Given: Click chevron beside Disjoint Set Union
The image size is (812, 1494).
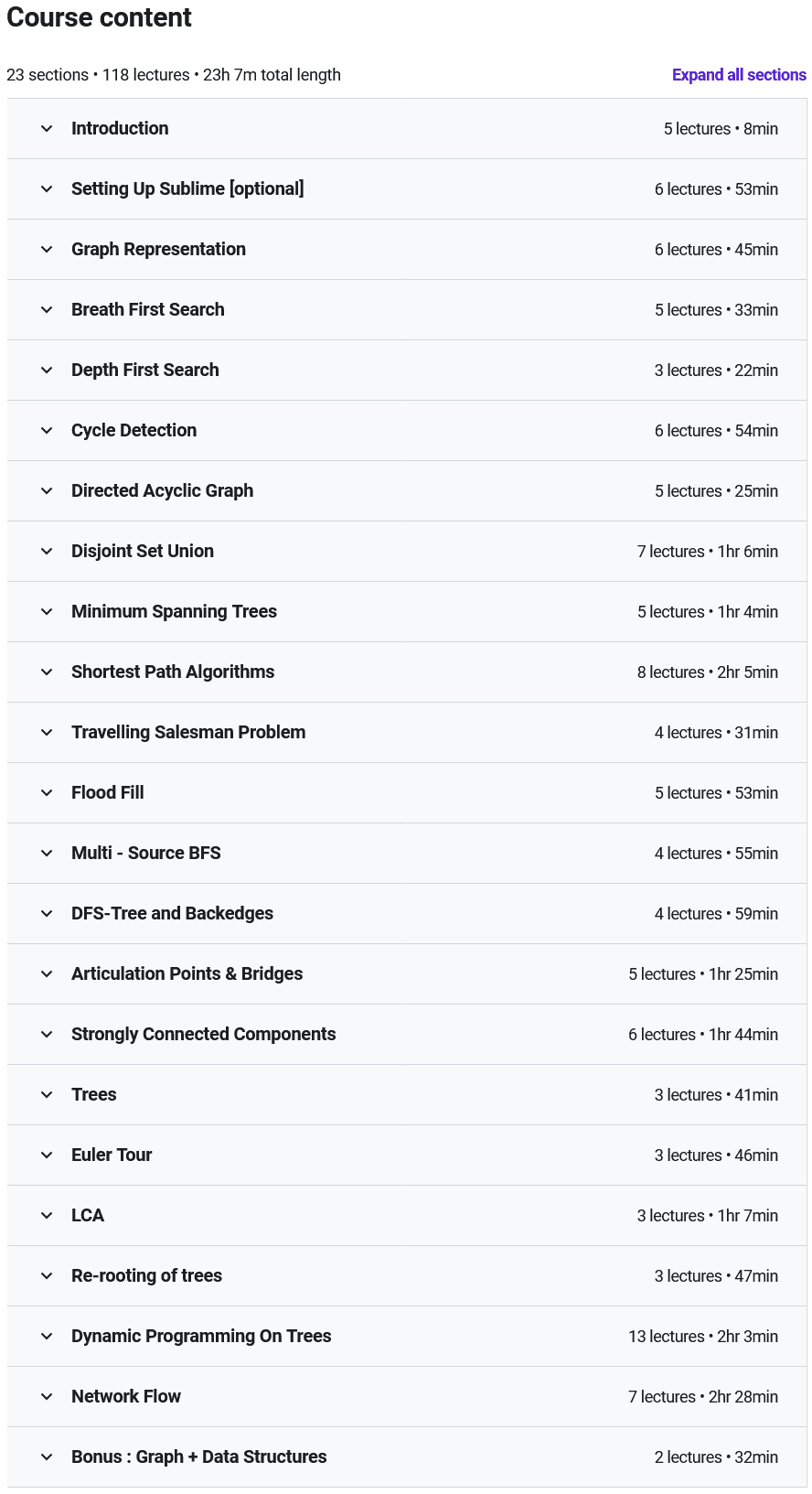Looking at the screenshot, I should 47,552.
